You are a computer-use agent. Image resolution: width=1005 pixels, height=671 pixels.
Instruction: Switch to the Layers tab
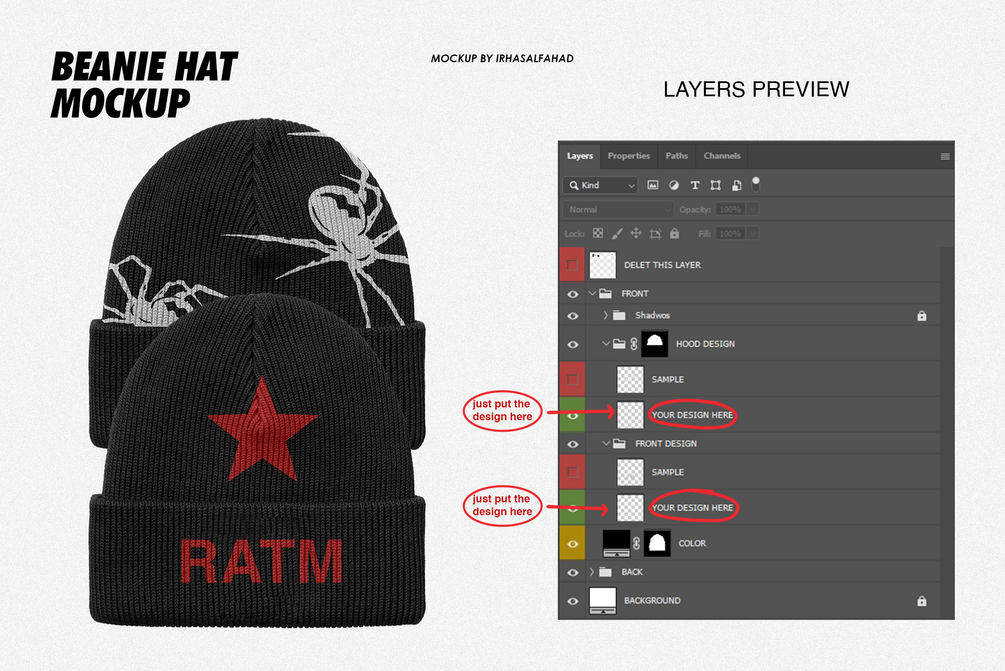point(579,156)
